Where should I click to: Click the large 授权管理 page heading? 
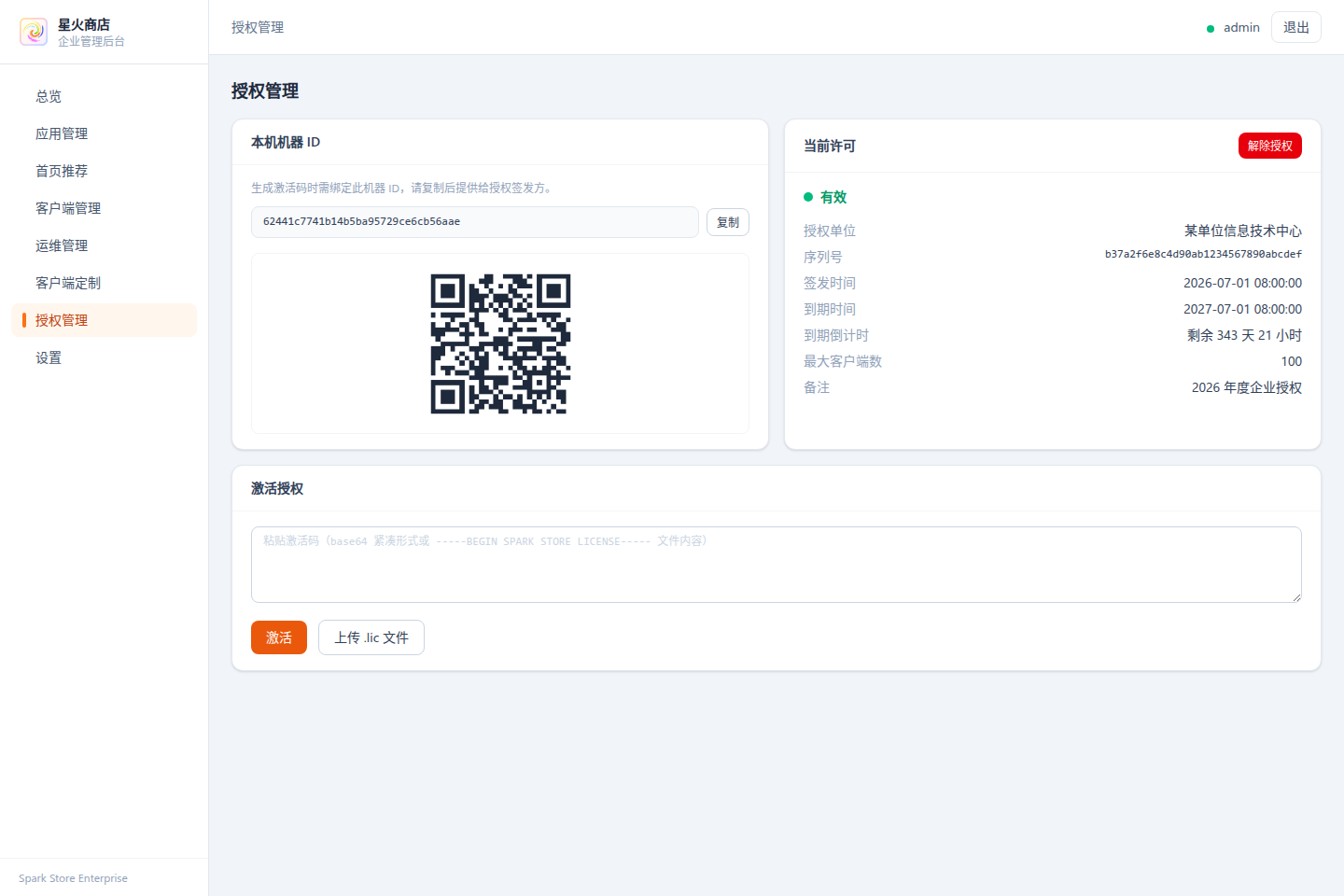(x=265, y=91)
